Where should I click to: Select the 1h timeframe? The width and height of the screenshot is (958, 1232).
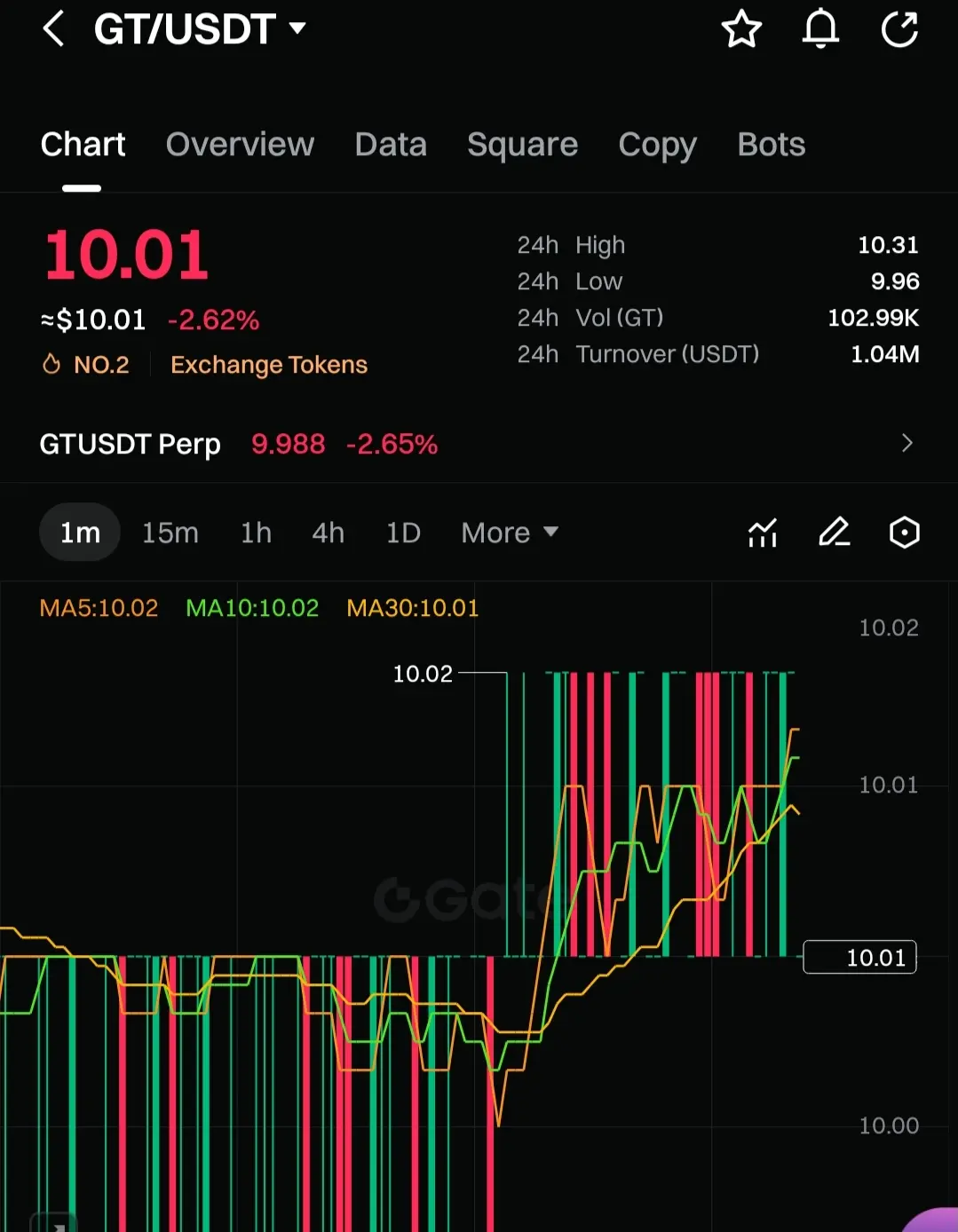point(256,533)
